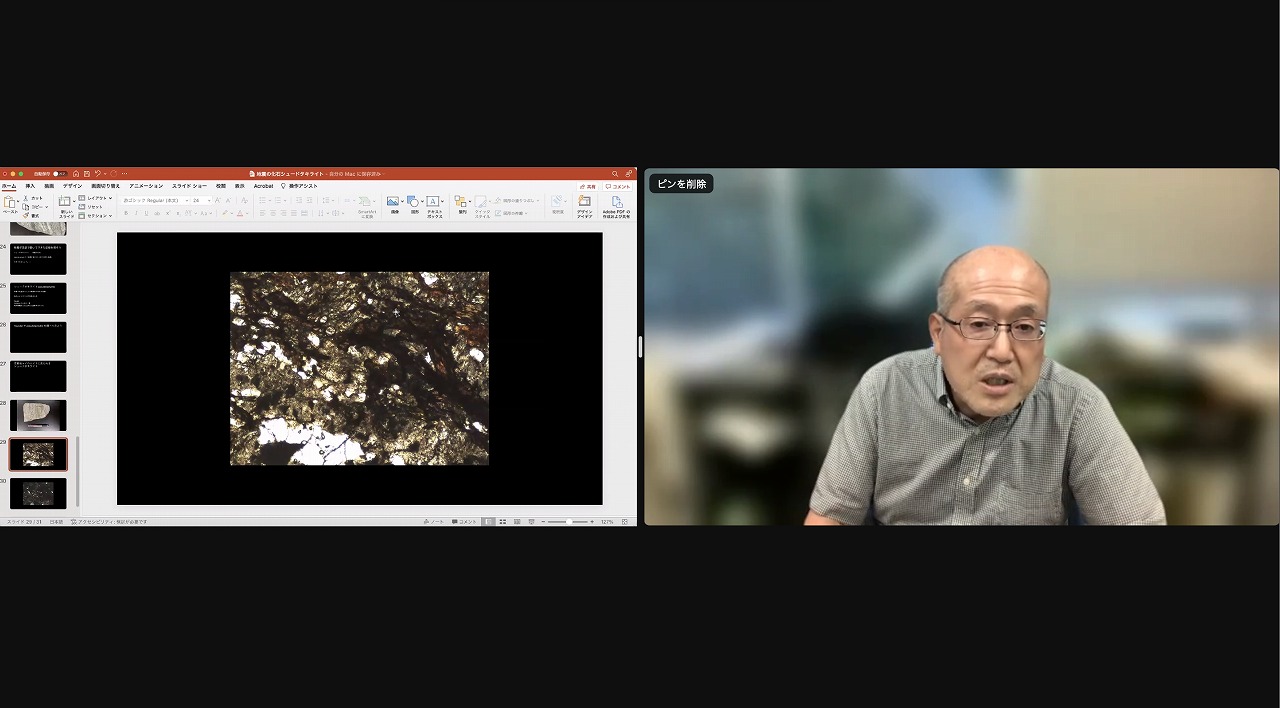The height and width of the screenshot is (708, 1280).
Task: Toggle the AutoSave switch
Action: pos(60,174)
